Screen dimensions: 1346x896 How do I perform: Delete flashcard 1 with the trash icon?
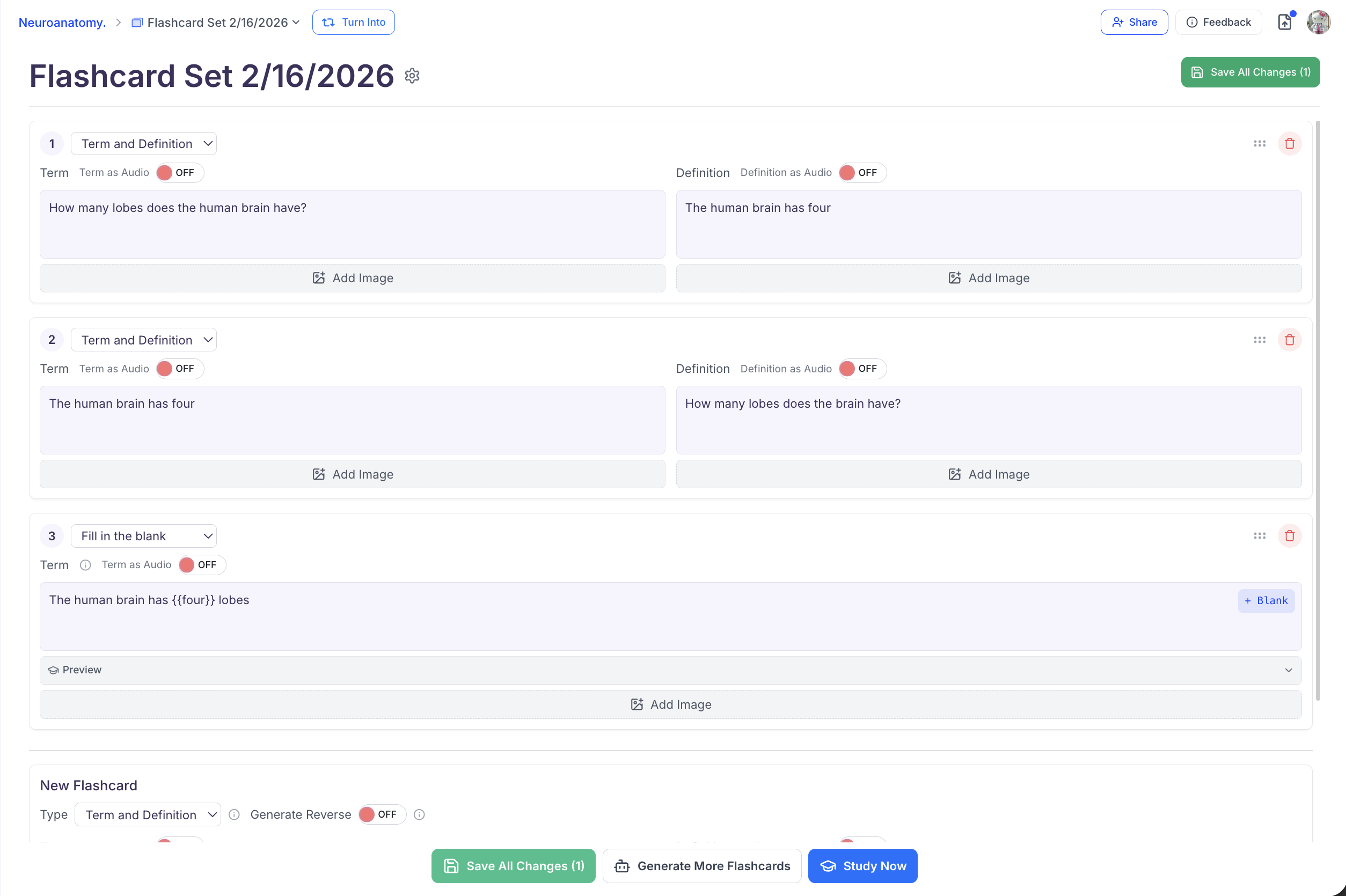[x=1290, y=143]
